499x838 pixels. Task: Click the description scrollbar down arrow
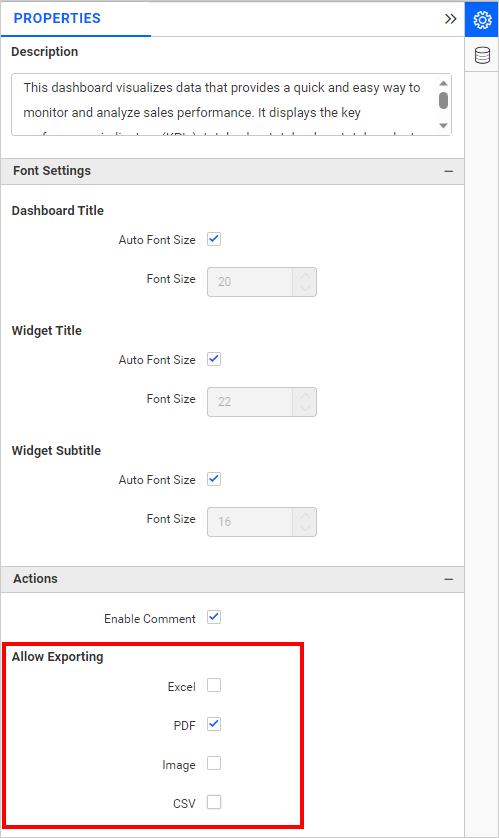coord(443,126)
